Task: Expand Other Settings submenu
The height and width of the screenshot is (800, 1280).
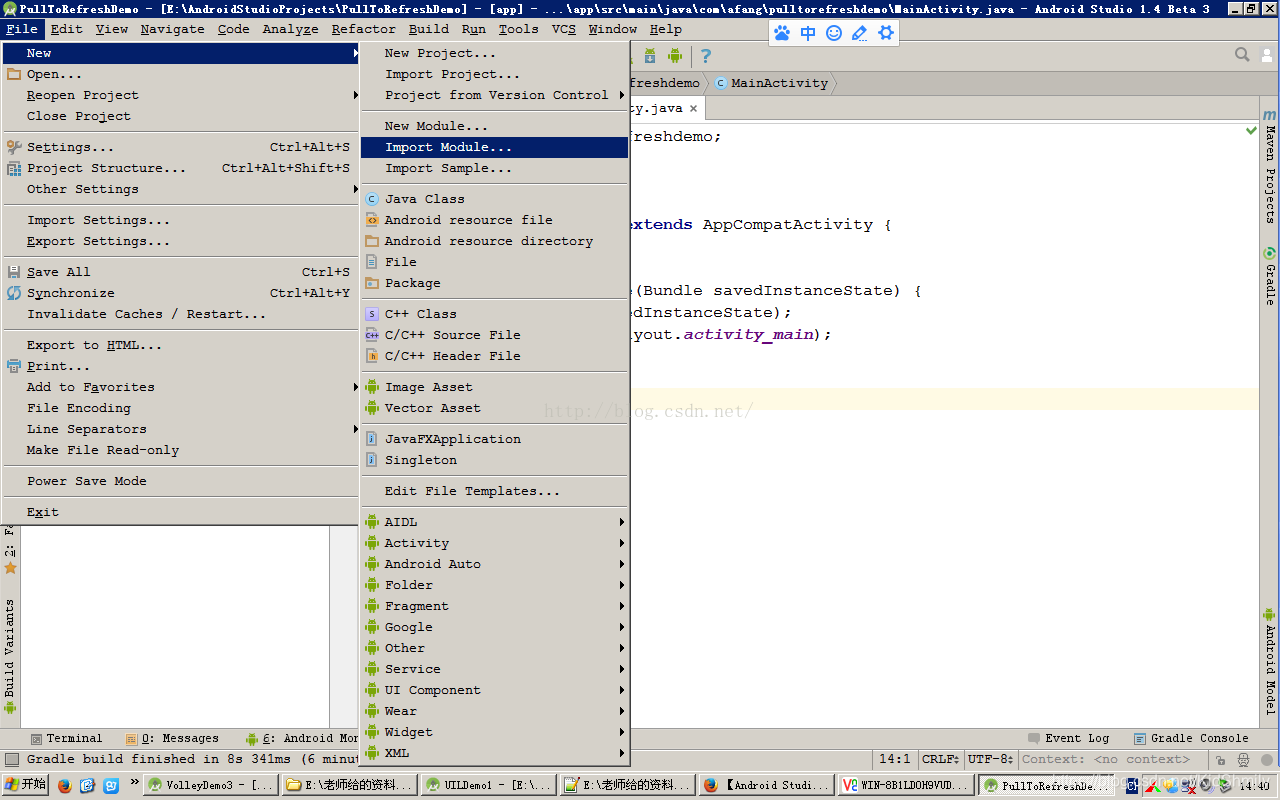Action: (181, 189)
